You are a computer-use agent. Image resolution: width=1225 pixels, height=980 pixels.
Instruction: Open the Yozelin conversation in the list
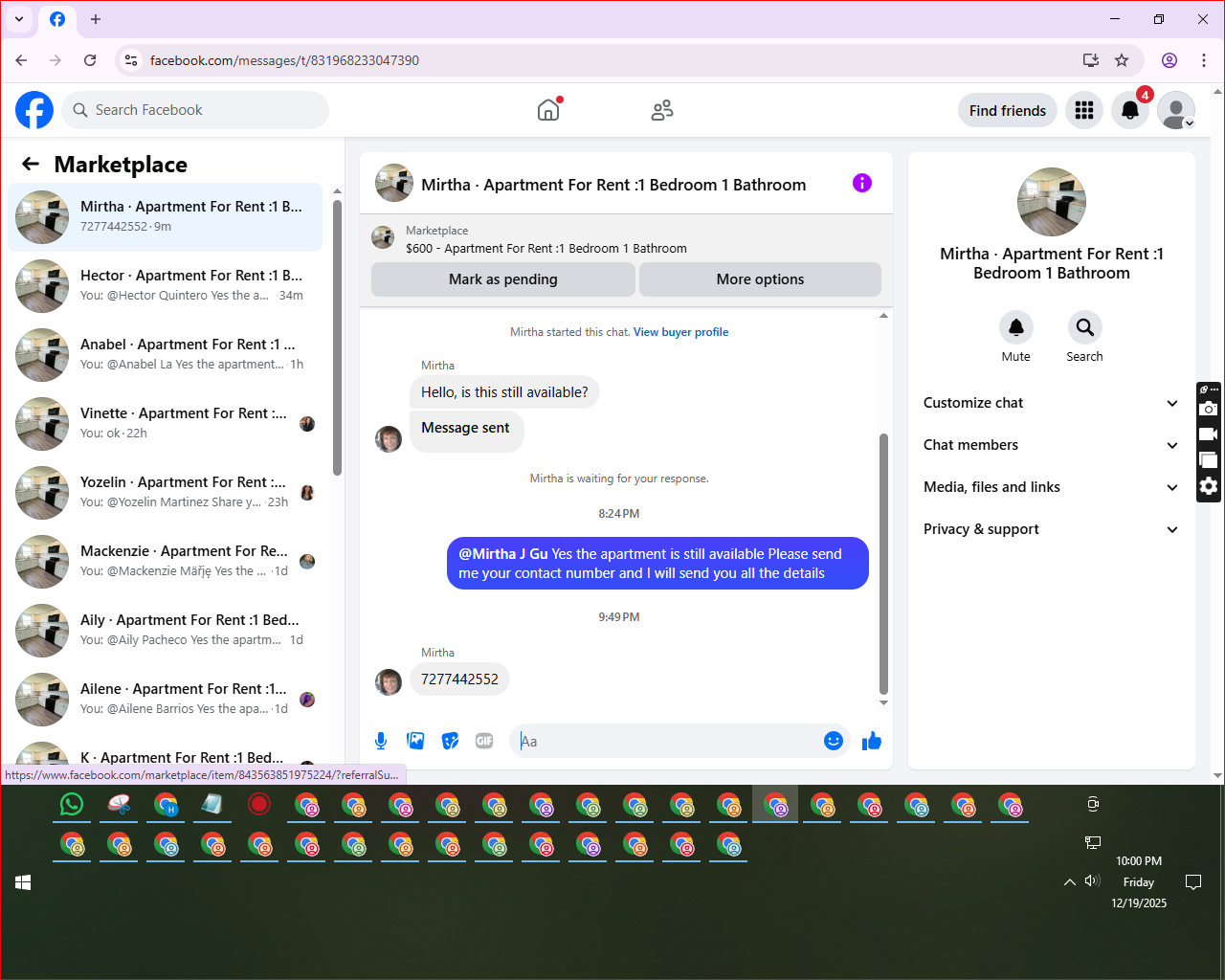point(166,493)
